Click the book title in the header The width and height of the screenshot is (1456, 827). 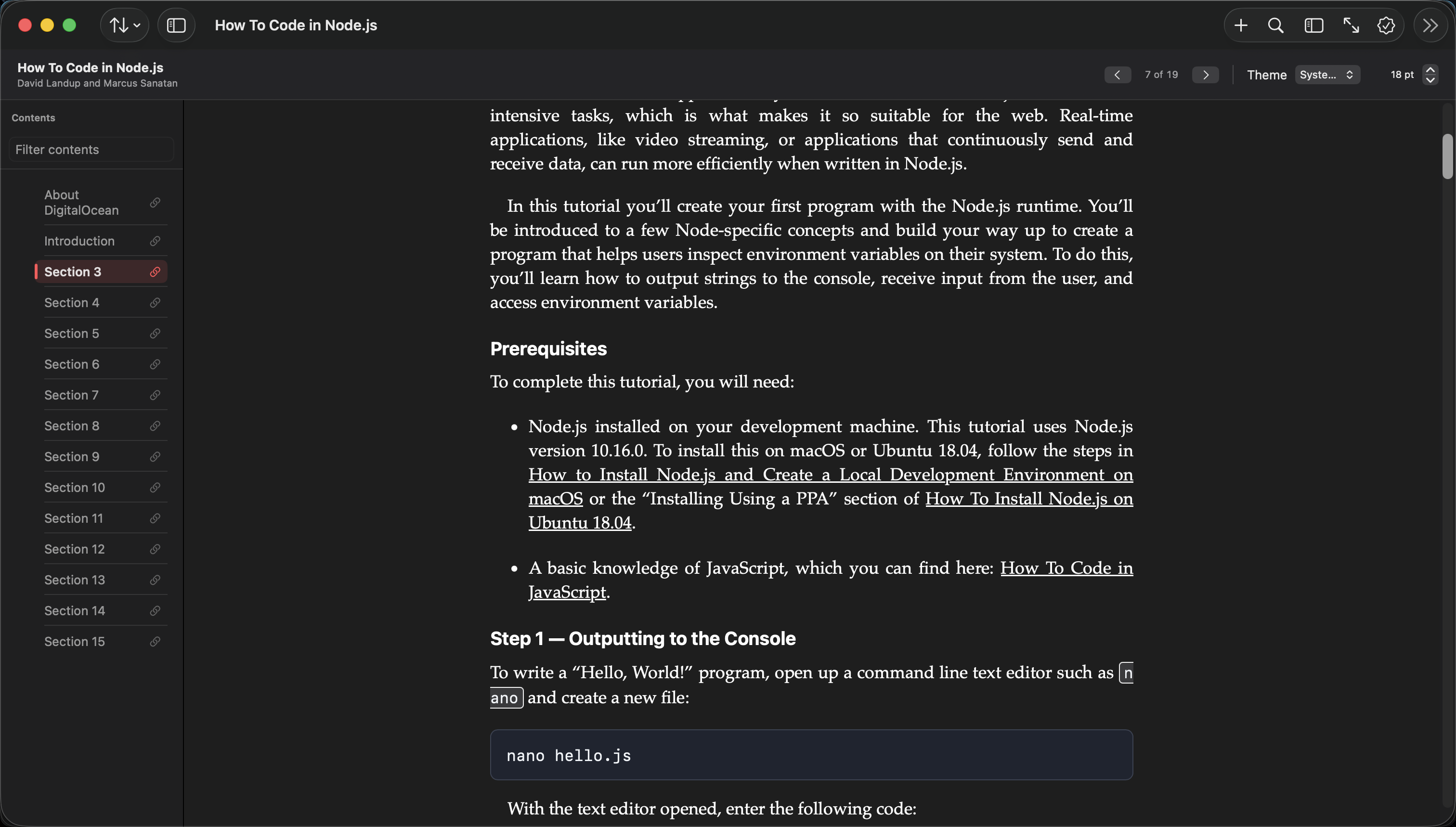tap(91, 67)
